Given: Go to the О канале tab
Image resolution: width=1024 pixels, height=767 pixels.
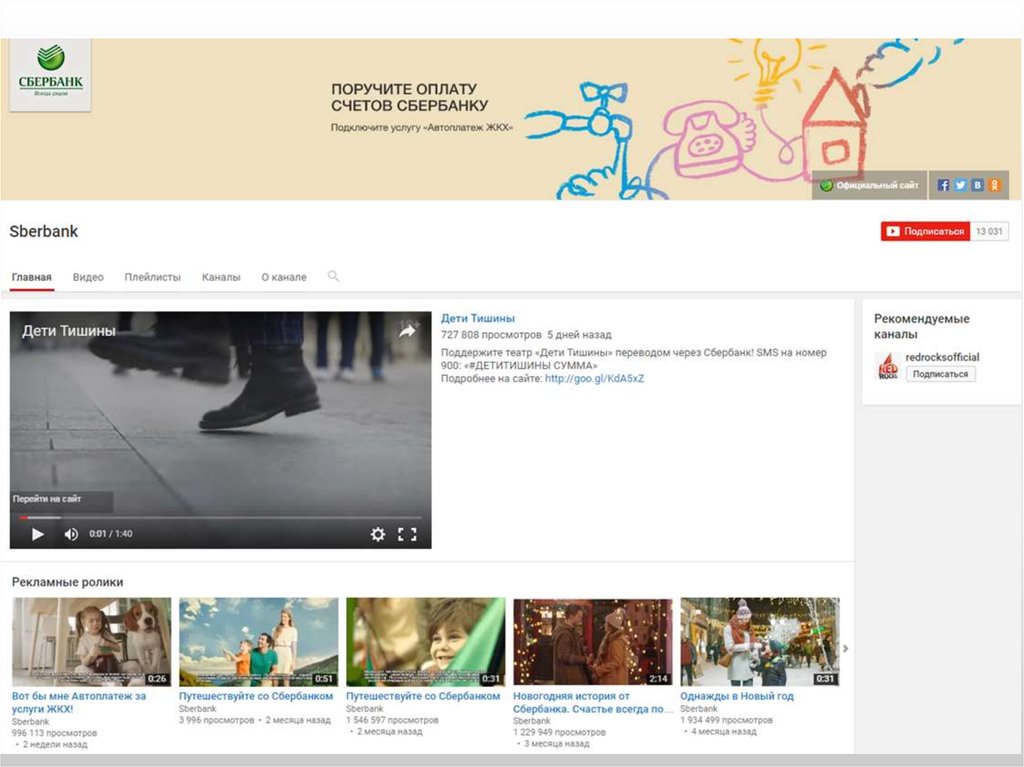Looking at the screenshot, I should [x=284, y=277].
